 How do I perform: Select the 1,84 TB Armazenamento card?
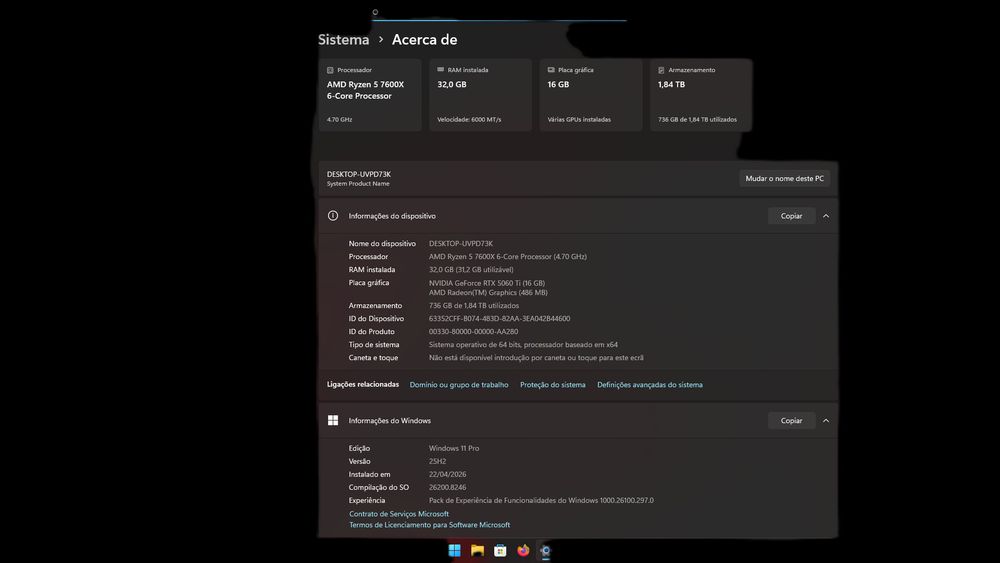pos(701,95)
